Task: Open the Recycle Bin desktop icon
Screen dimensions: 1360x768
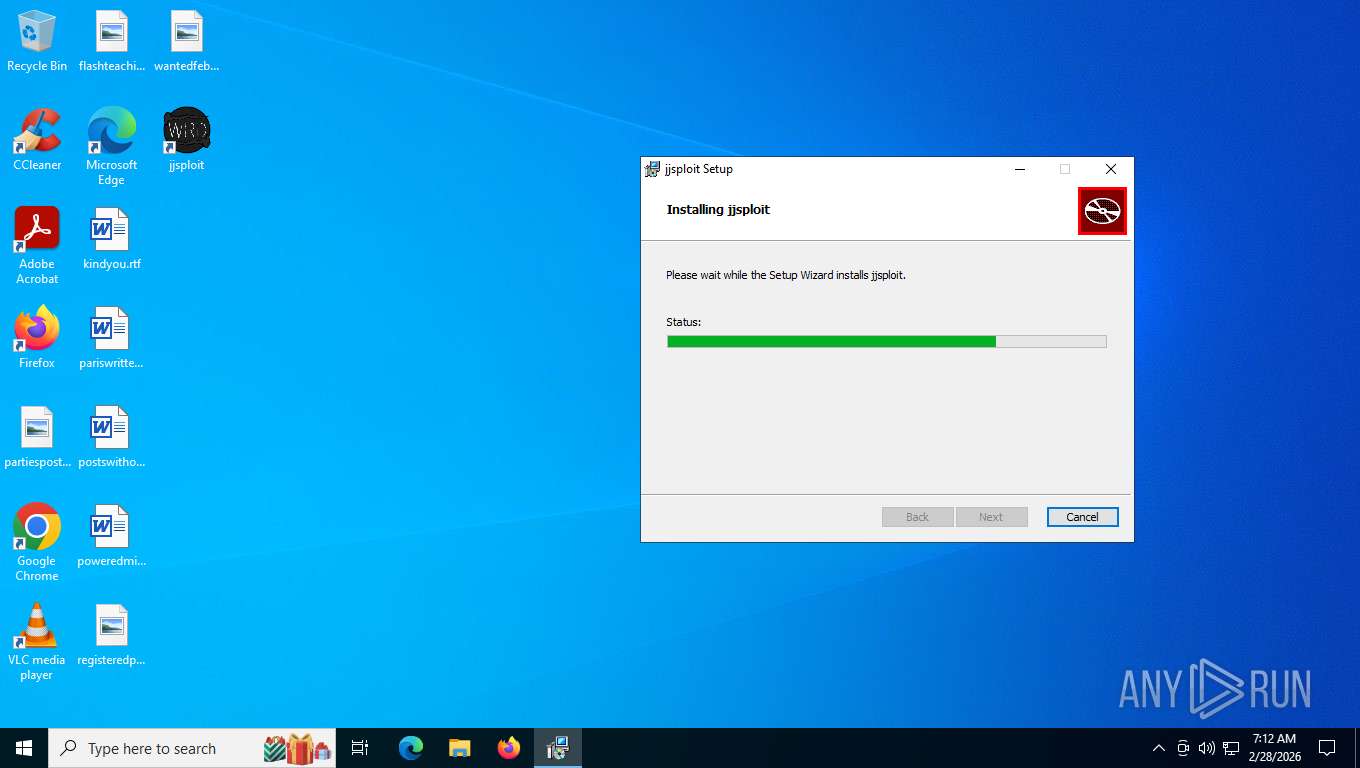Action: coord(37,42)
